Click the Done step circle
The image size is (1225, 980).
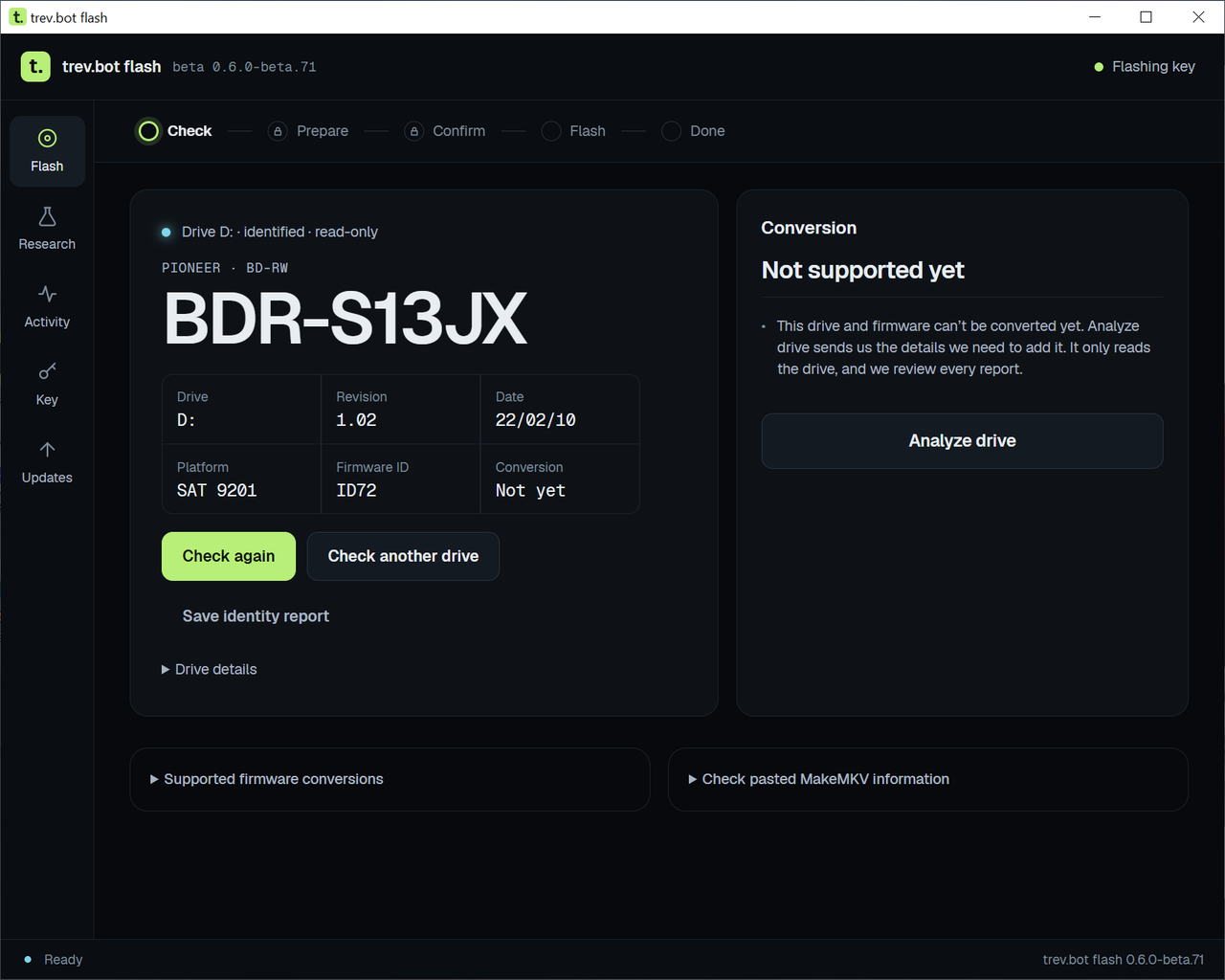pos(671,131)
